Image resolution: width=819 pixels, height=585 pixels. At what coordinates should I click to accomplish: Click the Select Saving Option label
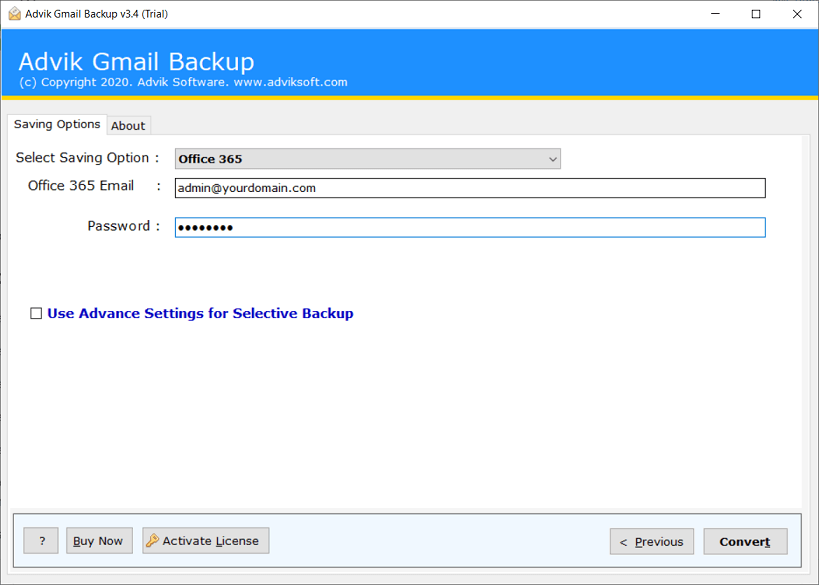point(87,158)
